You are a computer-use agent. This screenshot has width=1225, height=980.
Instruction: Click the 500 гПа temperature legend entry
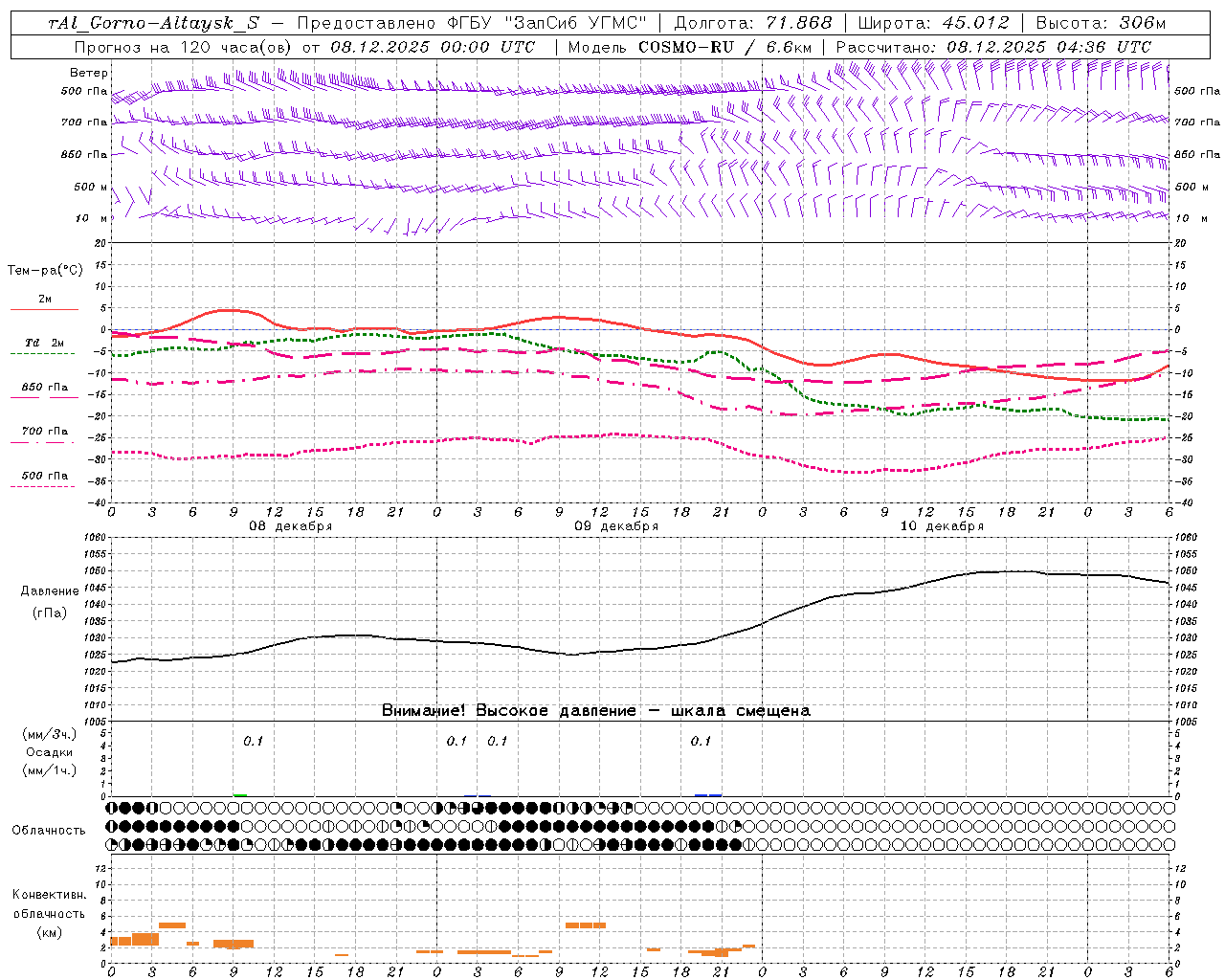(x=45, y=476)
